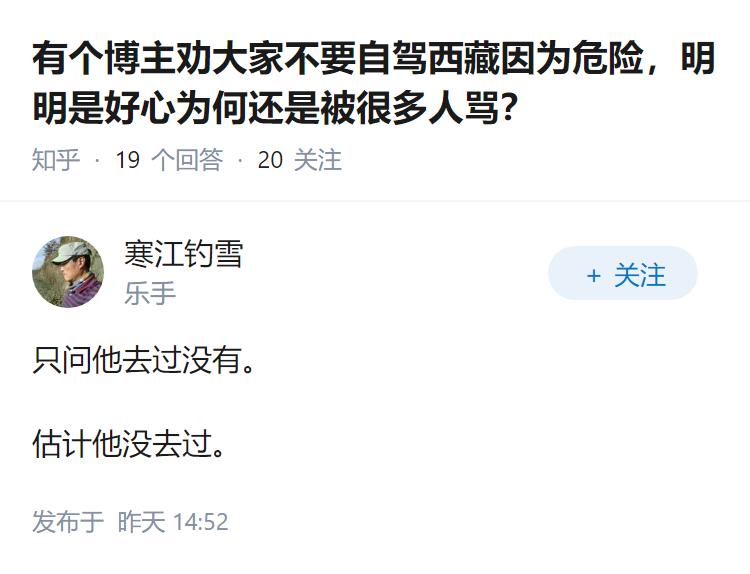
Task: Click the number 20 in follow count
Action: point(270,160)
